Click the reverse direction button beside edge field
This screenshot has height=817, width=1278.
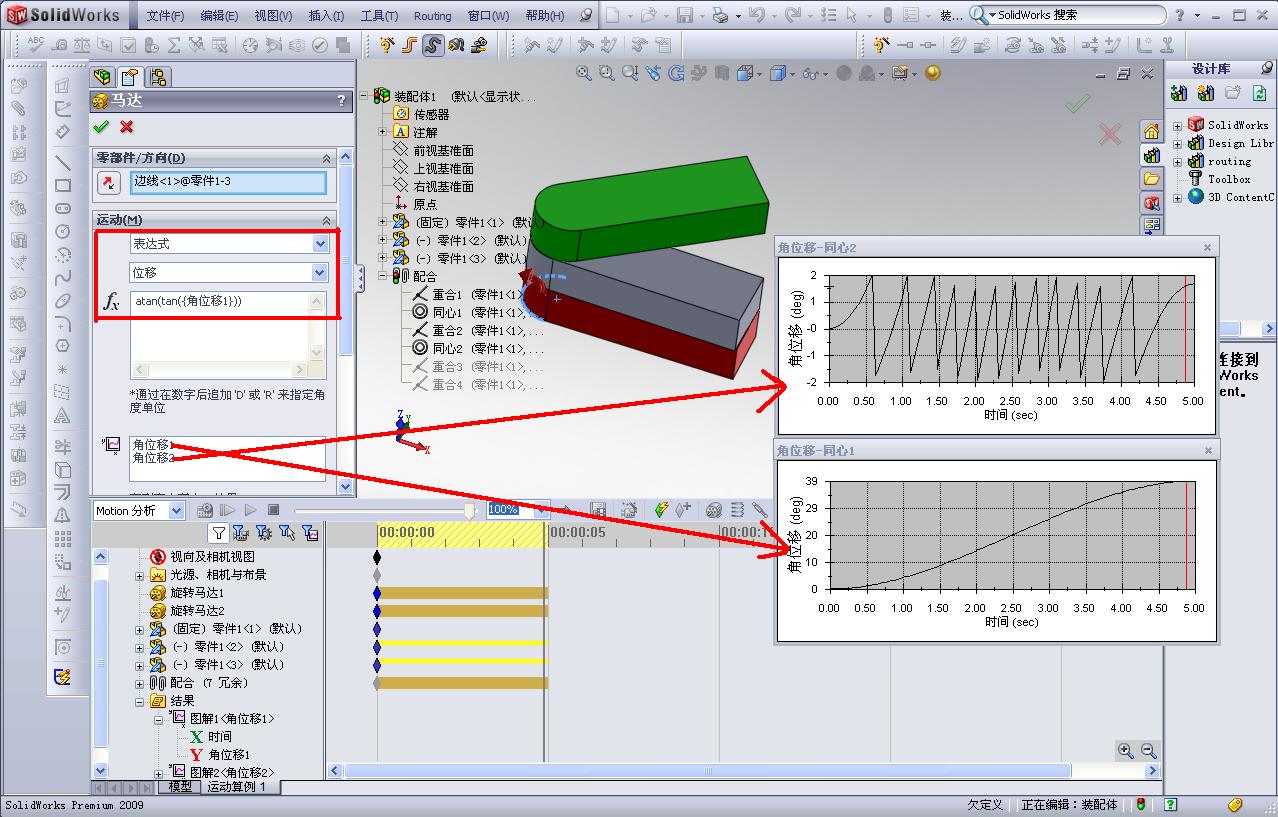click(108, 183)
